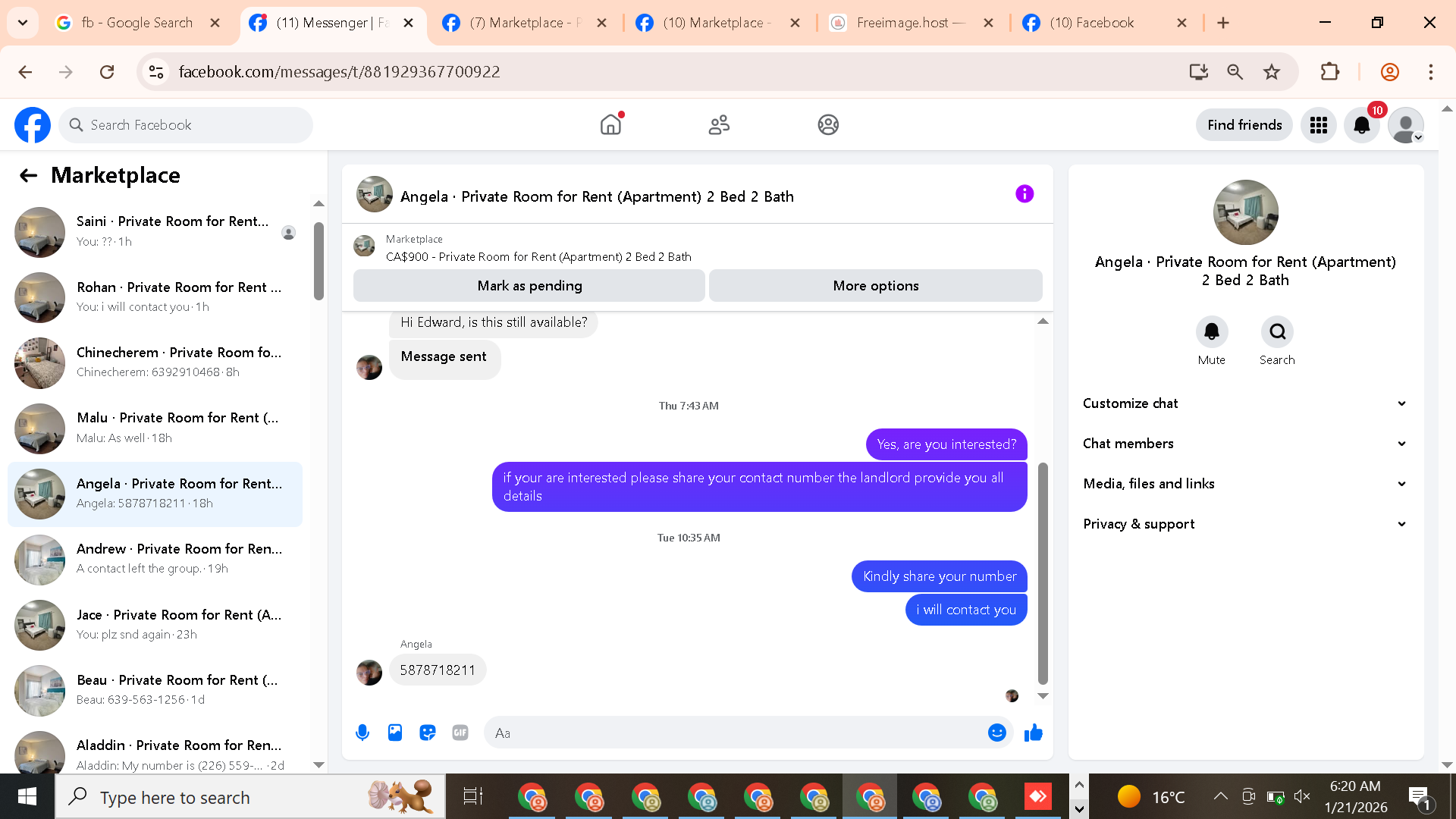Open the Facebook notifications bell
Viewport: 1456px width, 819px height.
point(1362,125)
